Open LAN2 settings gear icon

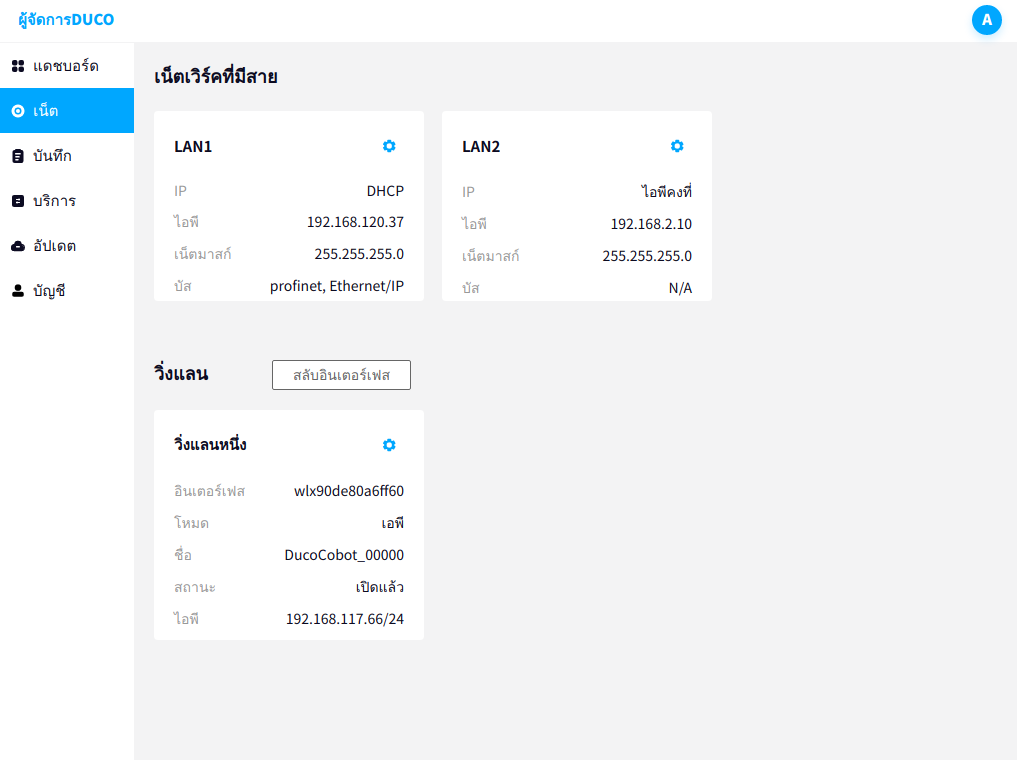(x=677, y=146)
